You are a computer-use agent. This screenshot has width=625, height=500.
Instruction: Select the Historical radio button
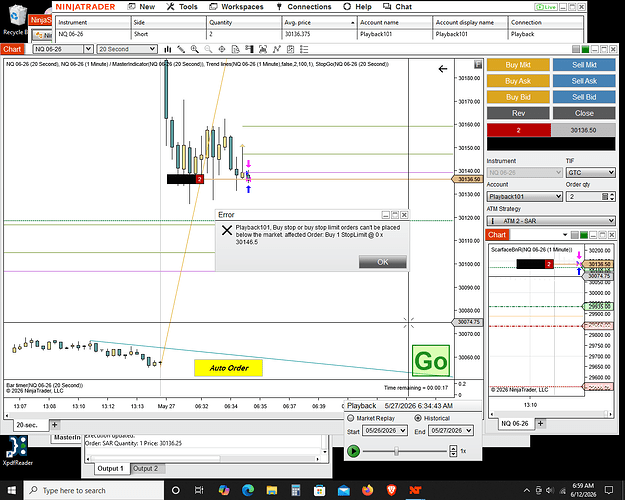[x=418, y=418]
